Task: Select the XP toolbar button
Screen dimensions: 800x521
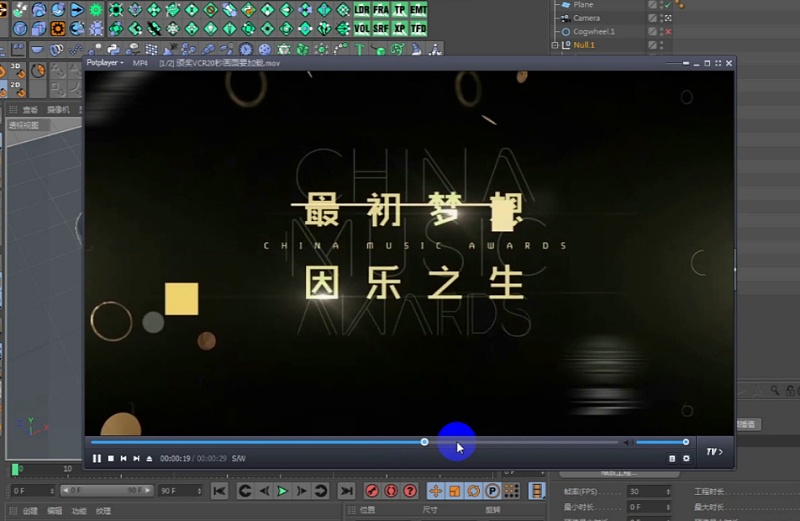Action: 399,28
